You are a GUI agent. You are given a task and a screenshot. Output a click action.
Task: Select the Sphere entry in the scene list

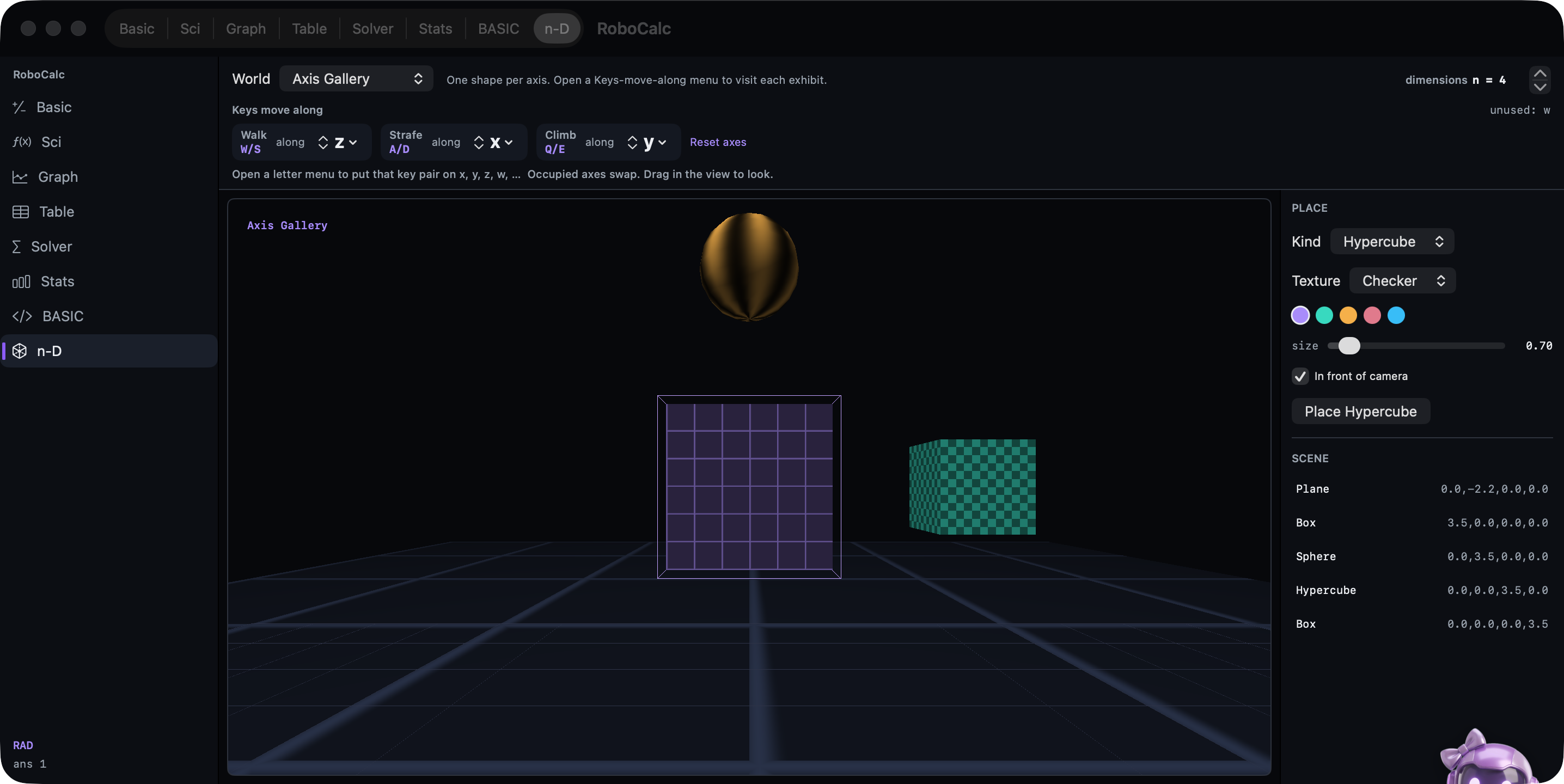tap(1422, 556)
